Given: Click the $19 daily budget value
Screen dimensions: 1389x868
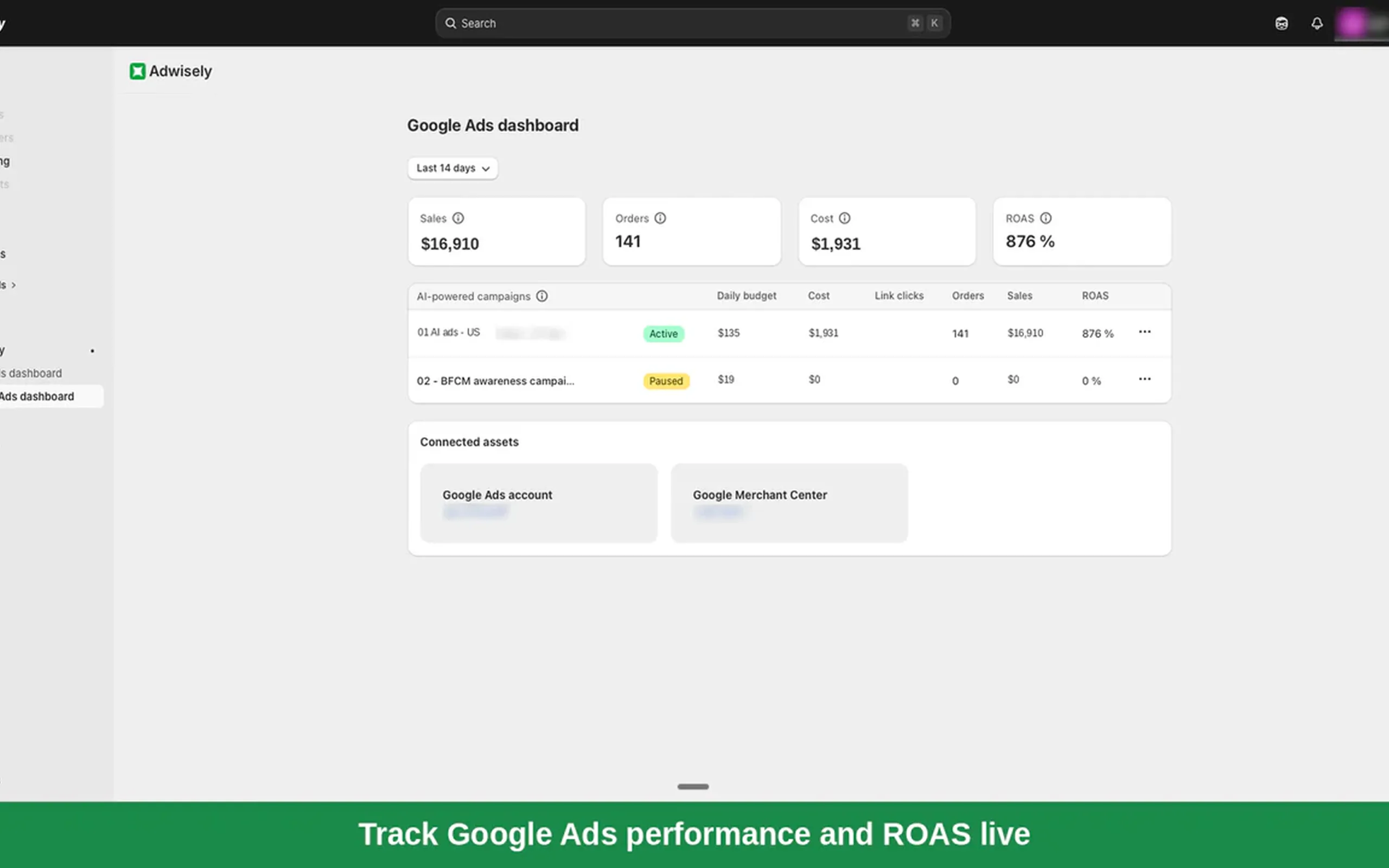Looking at the screenshot, I should (x=725, y=379).
